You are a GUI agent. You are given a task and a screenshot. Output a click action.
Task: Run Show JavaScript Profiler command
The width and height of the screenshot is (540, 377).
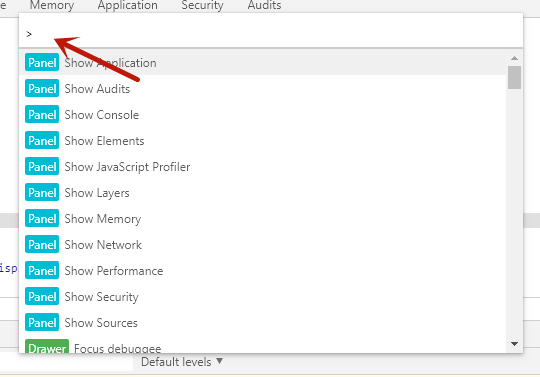262,166
